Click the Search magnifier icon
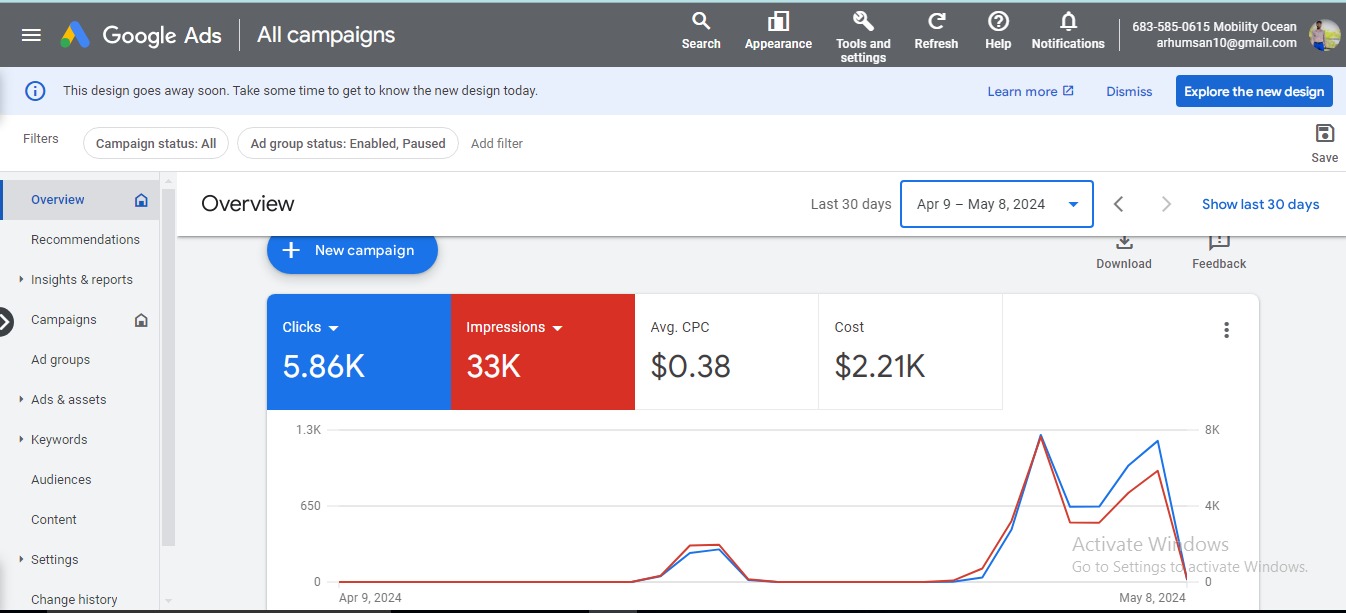 (701, 22)
